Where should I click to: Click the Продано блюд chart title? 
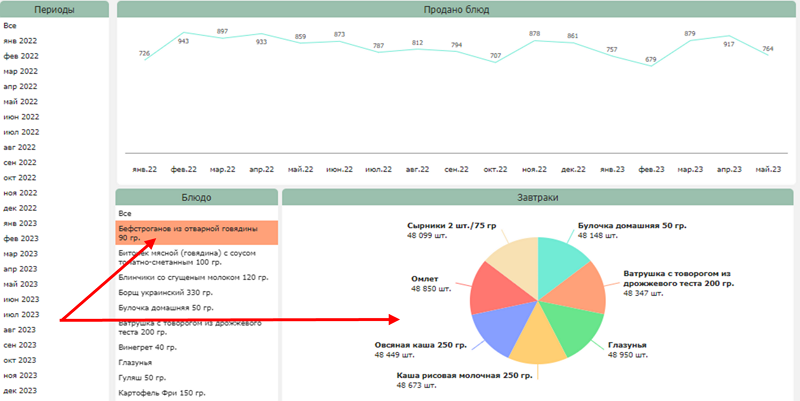pyautogui.click(x=456, y=9)
